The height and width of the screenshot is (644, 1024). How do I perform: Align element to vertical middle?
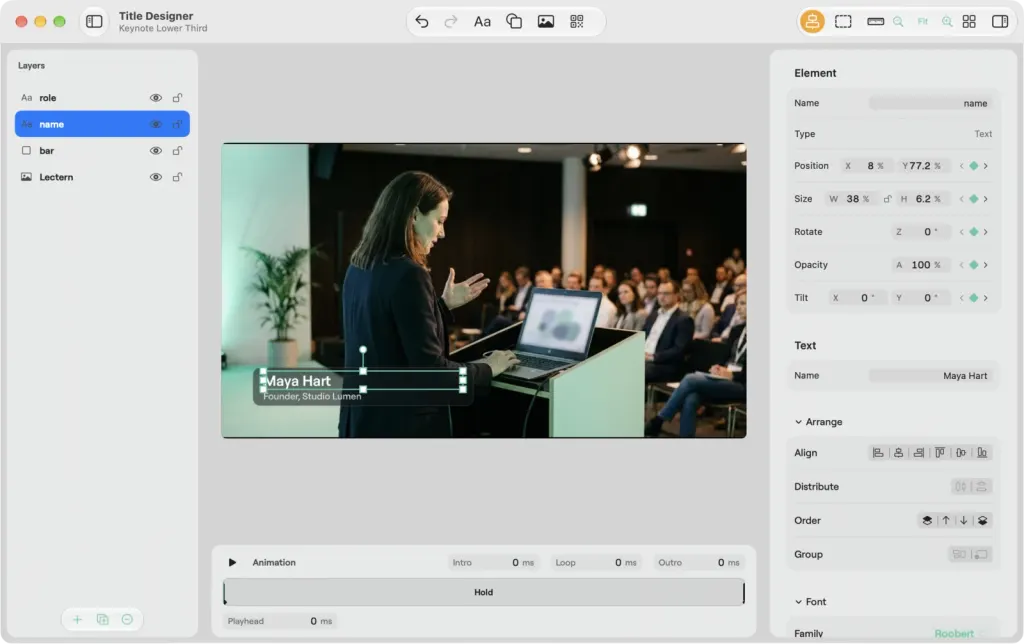tap(961, 453)
